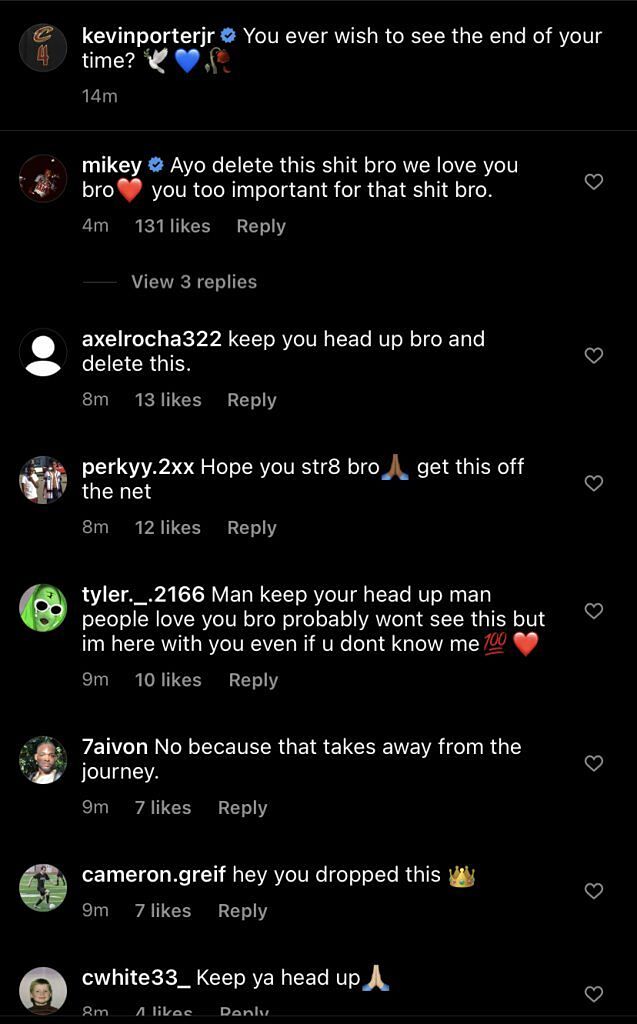This screenshot has height=1024, width=637.
Task: Show who liked mikey's comment (131 likes)
Action: (172, 226)
